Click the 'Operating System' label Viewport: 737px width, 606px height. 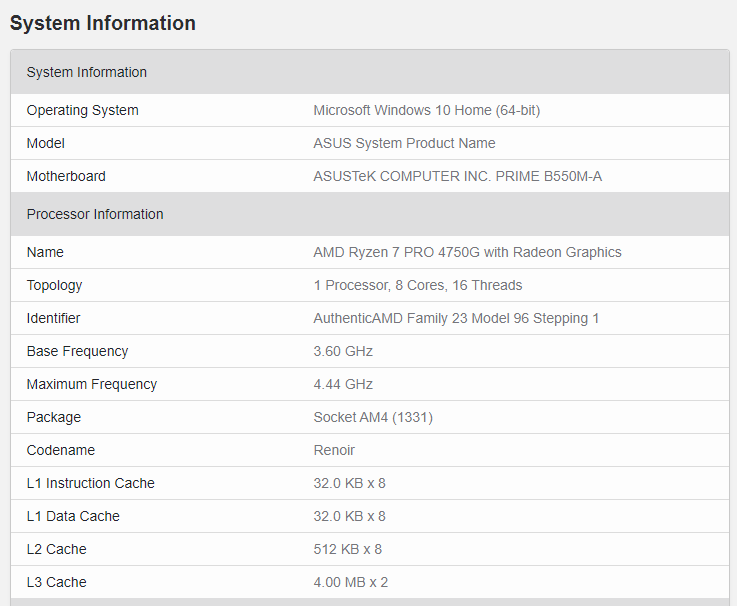[83, 110]
